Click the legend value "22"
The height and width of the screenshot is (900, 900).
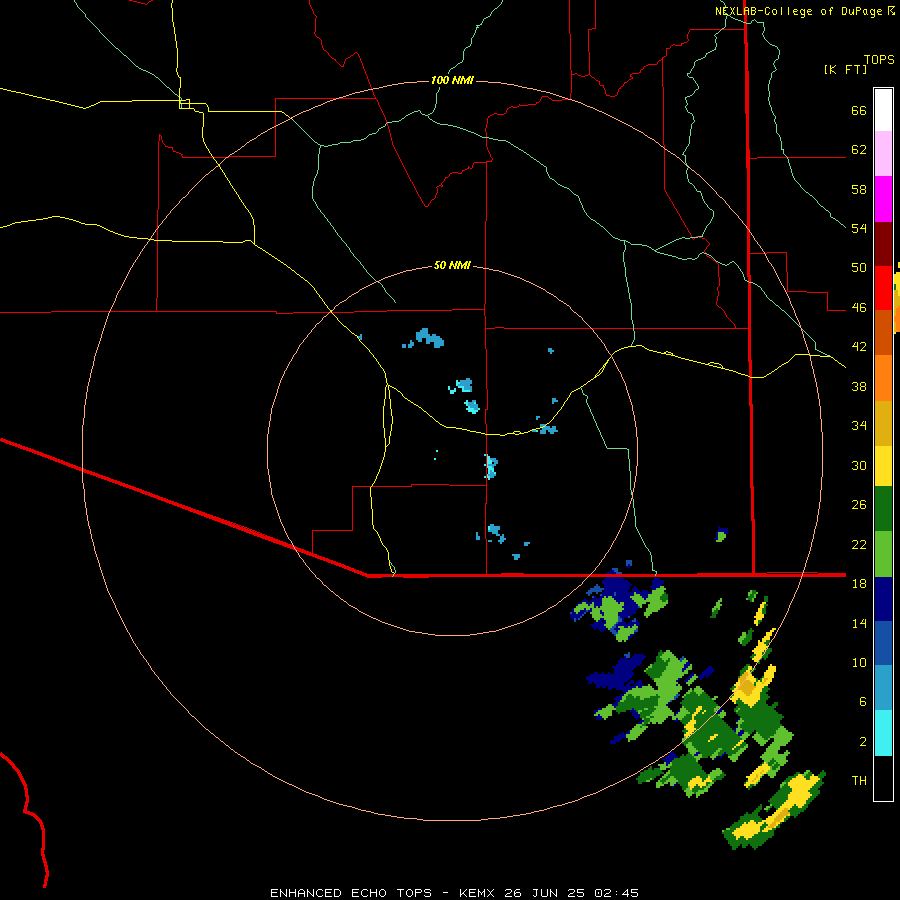[x=859, y=545]
